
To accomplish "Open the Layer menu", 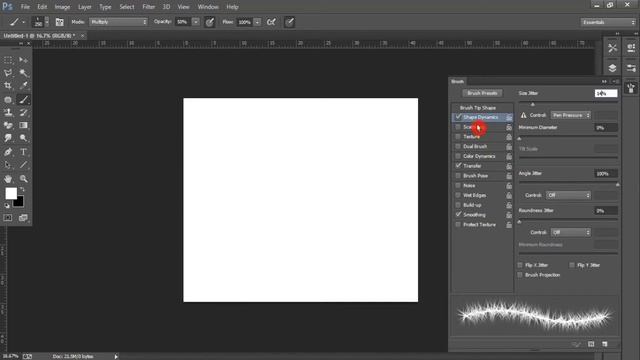I will pos(85,7).
